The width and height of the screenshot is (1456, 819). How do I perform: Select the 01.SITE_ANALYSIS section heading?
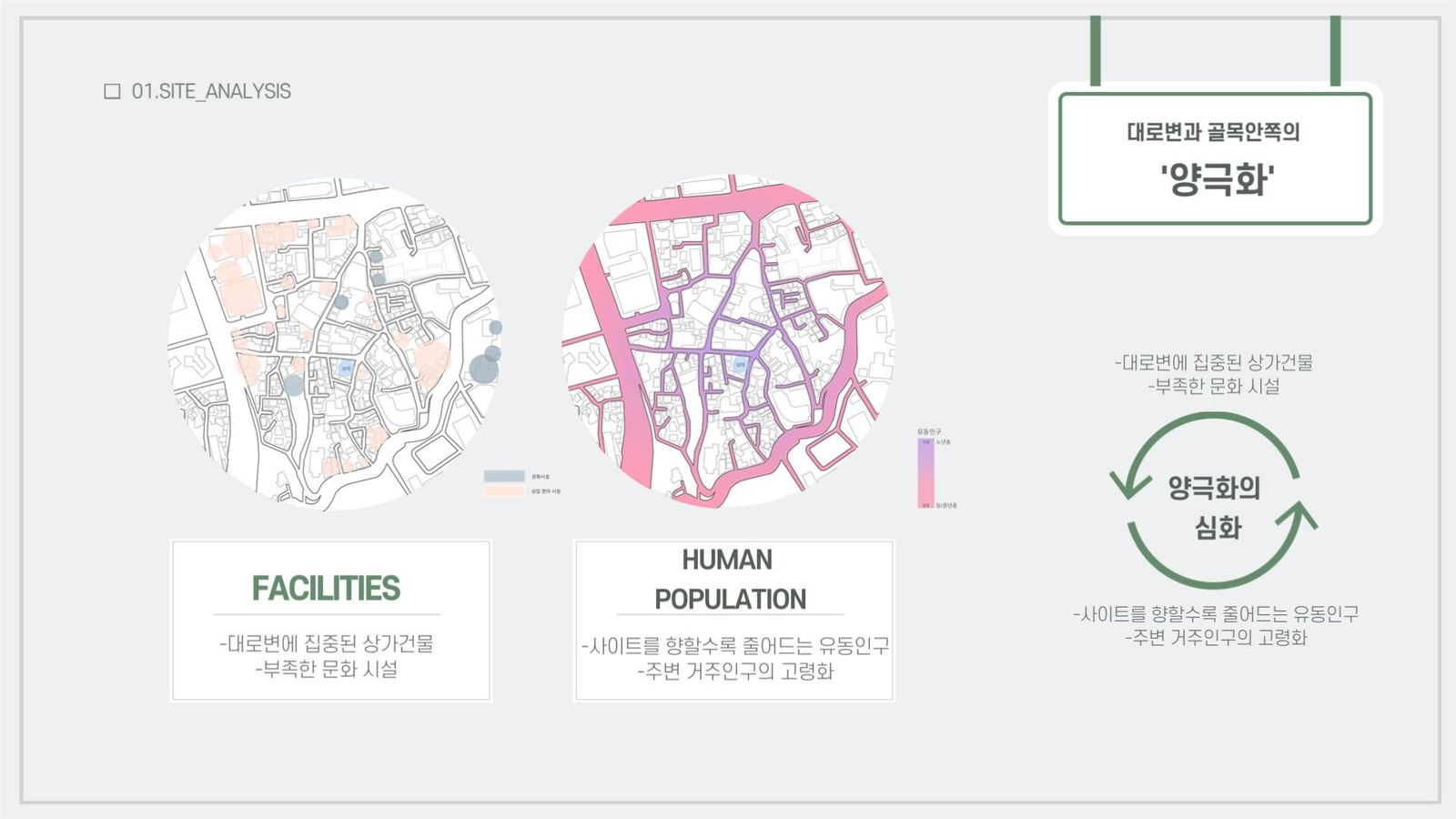pos(211,91)
